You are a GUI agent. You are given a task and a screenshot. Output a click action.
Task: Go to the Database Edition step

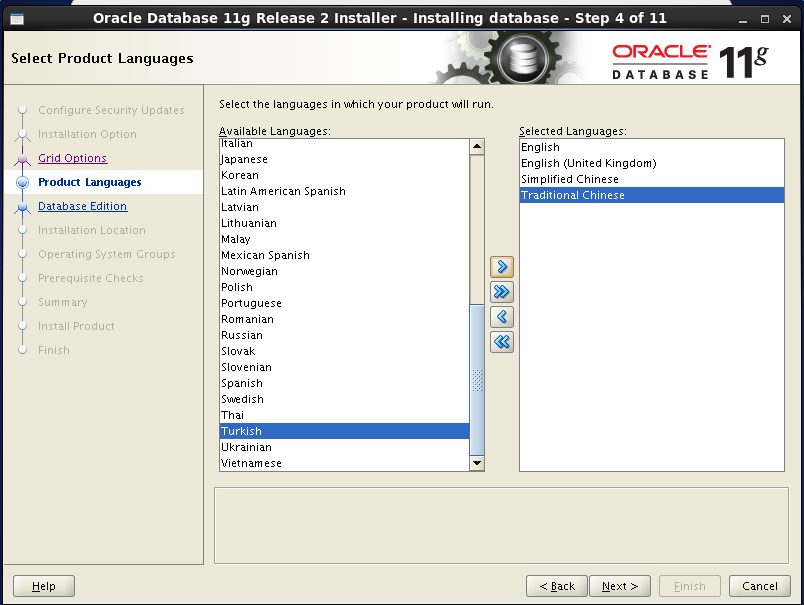pos(82,206)
